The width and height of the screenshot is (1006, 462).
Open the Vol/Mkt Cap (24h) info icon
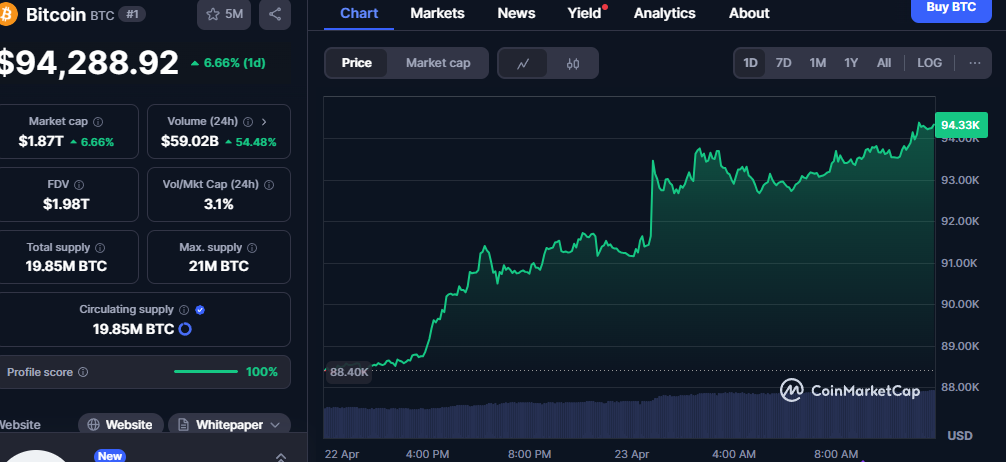point(269,185)
